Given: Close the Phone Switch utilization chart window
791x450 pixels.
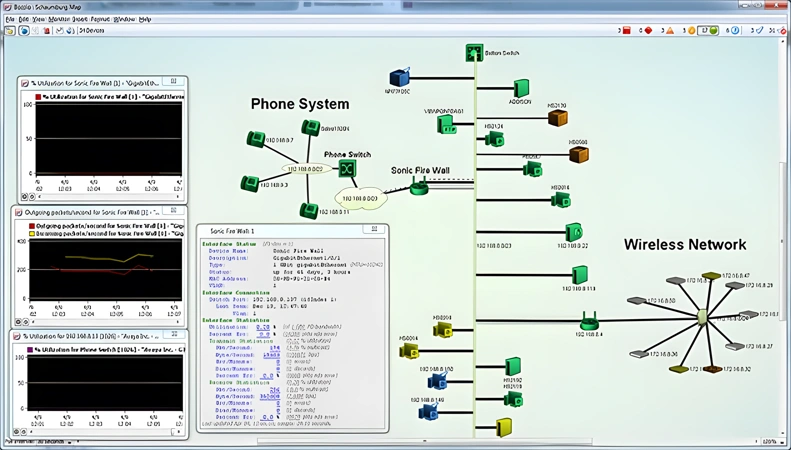Looking at the screenshot, I should click(x=175, y=334).
